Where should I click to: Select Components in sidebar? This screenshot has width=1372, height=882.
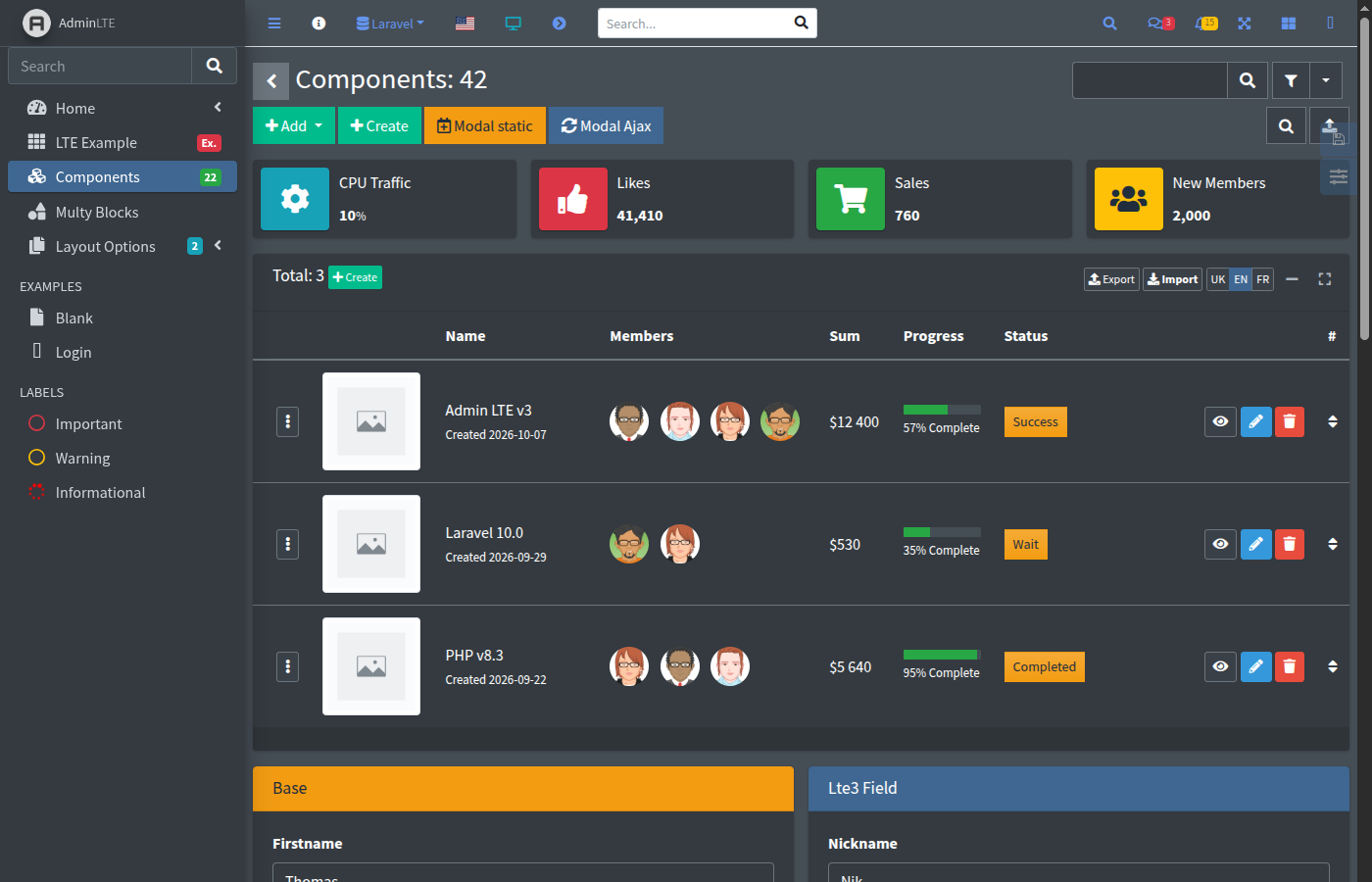(x=122, y=176)
